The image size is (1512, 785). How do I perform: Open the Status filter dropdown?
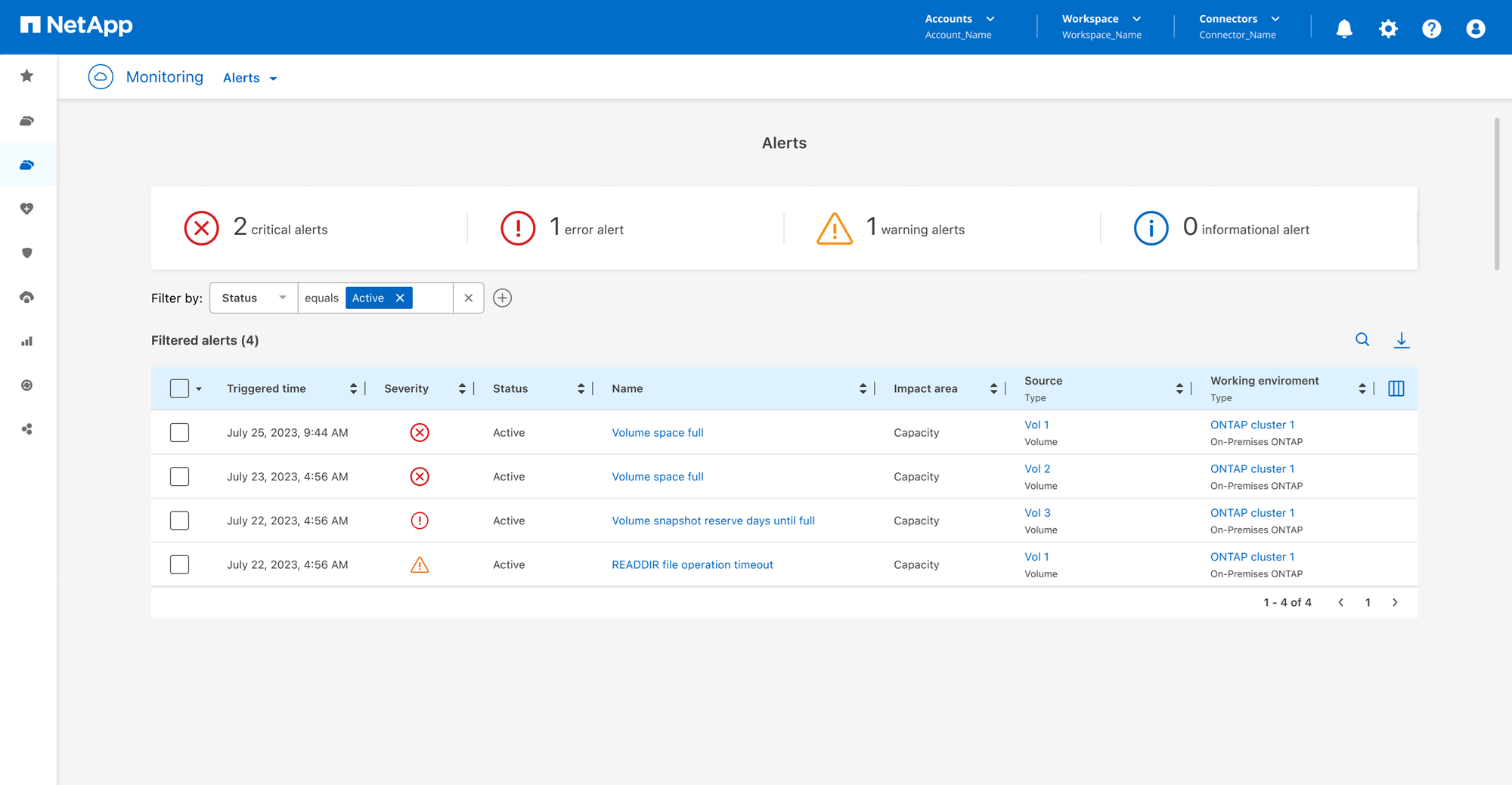point(253,298)
